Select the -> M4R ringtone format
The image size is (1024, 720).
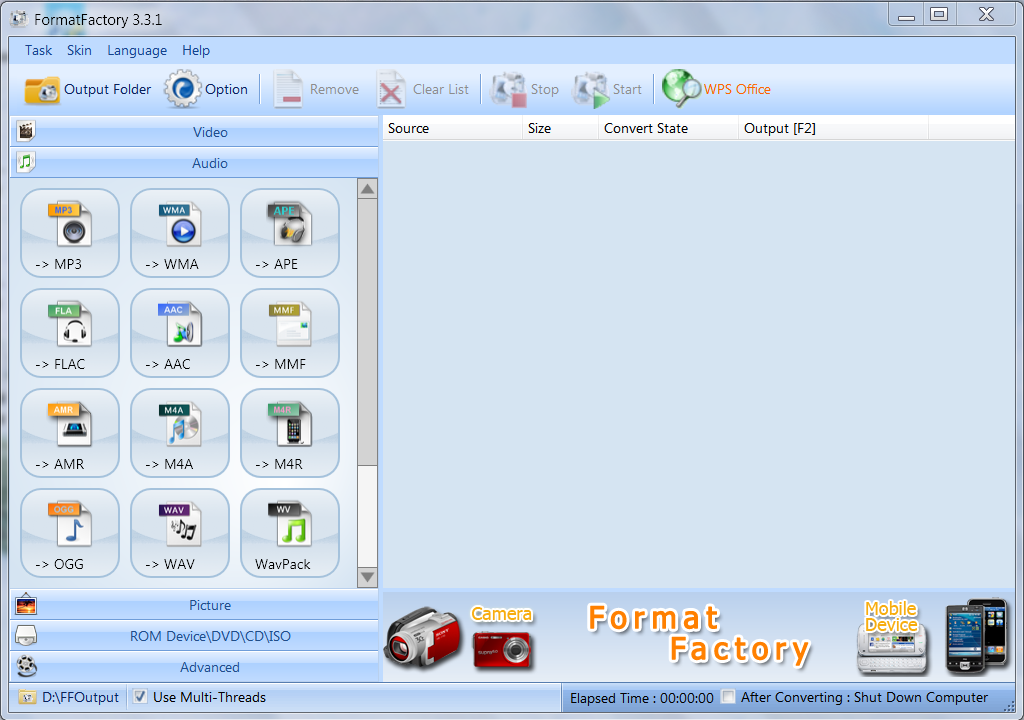(x=290, y=433)
